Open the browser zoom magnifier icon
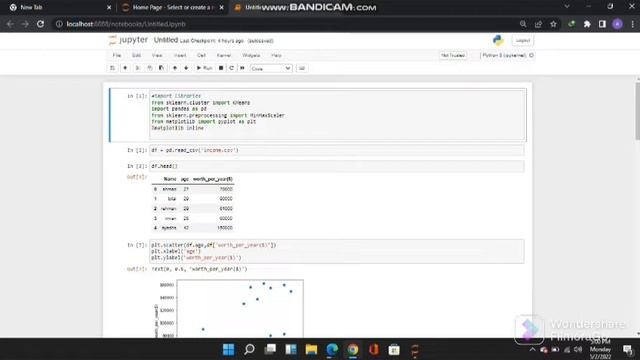 tap(523, 24)
